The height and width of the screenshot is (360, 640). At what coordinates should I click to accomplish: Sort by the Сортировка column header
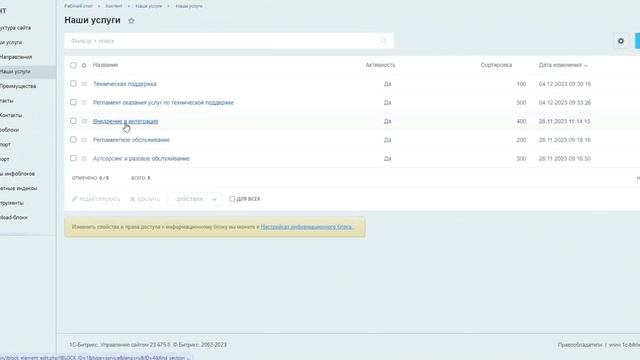click(x=496, y=65)
